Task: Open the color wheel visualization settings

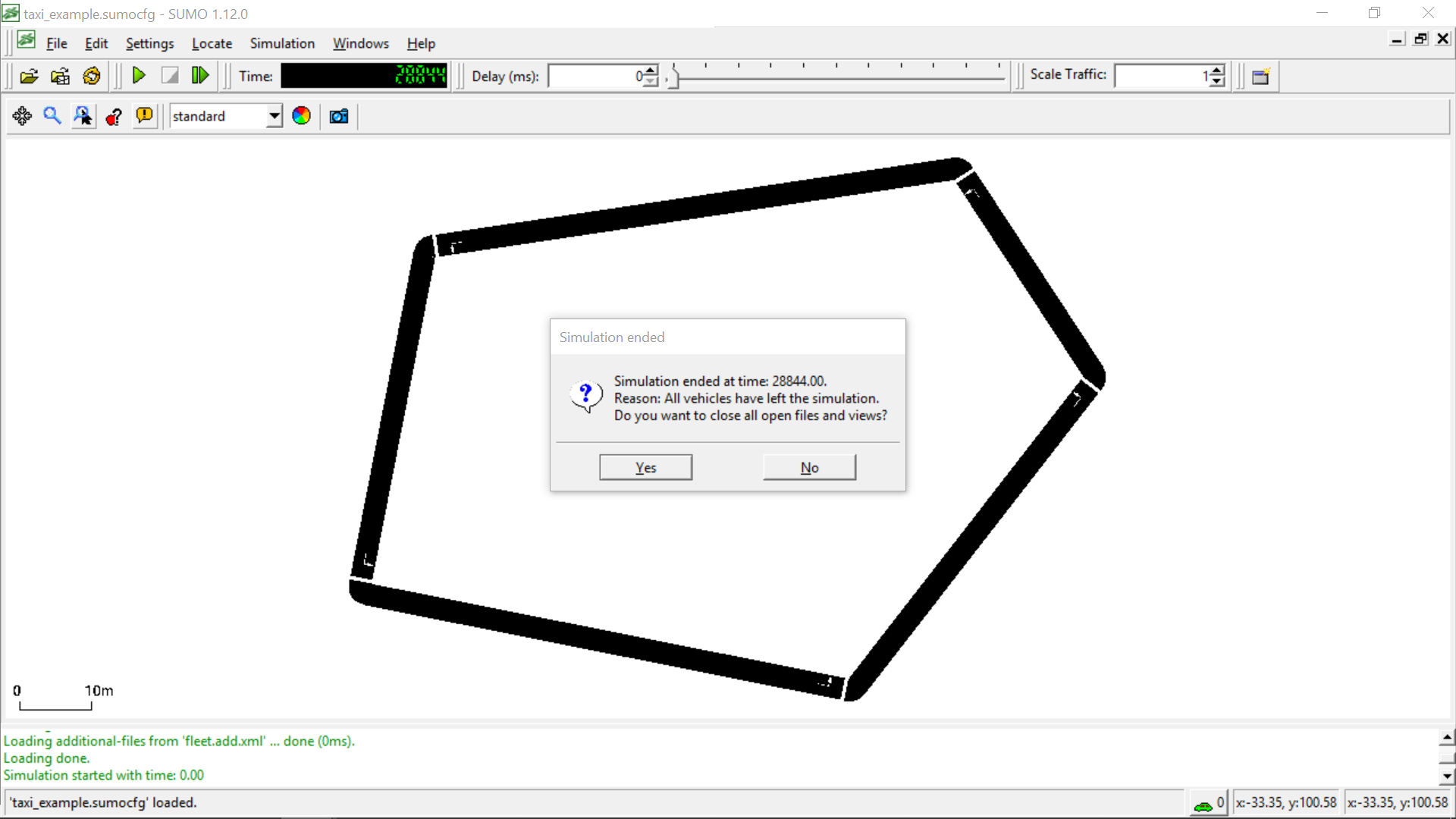Action: point(301,116)
